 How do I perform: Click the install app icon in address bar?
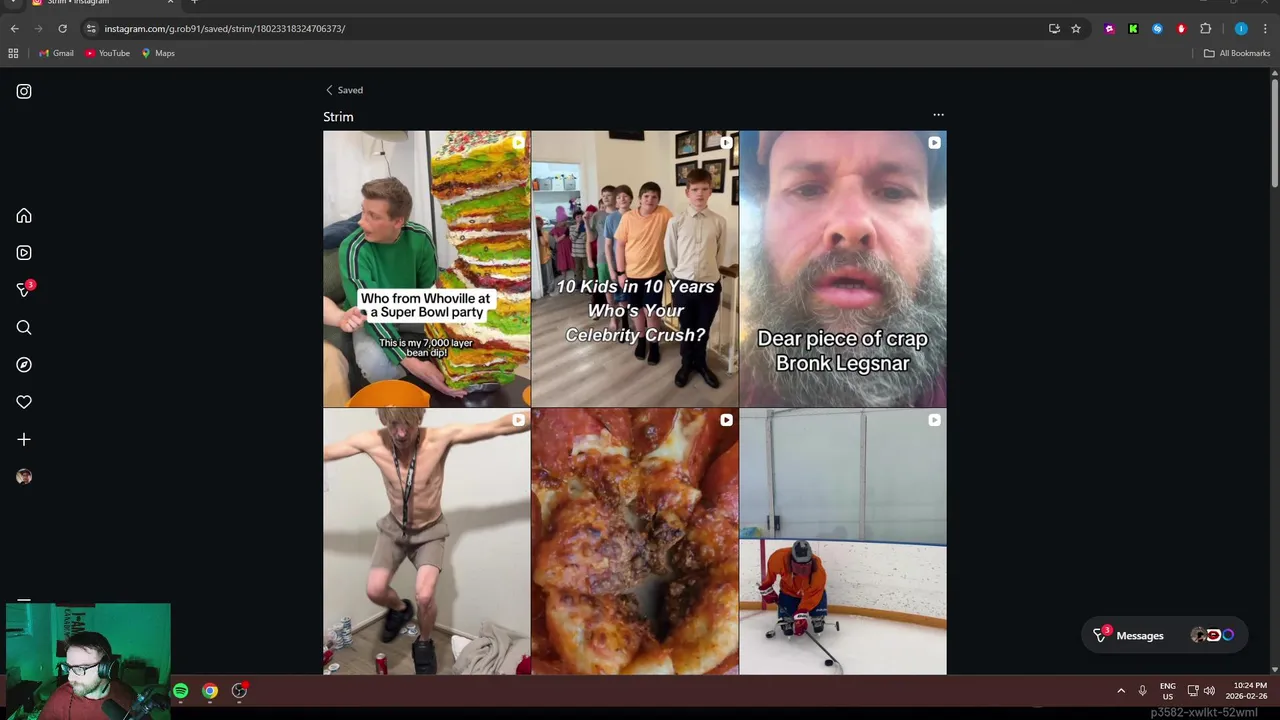pos(1054,29)
